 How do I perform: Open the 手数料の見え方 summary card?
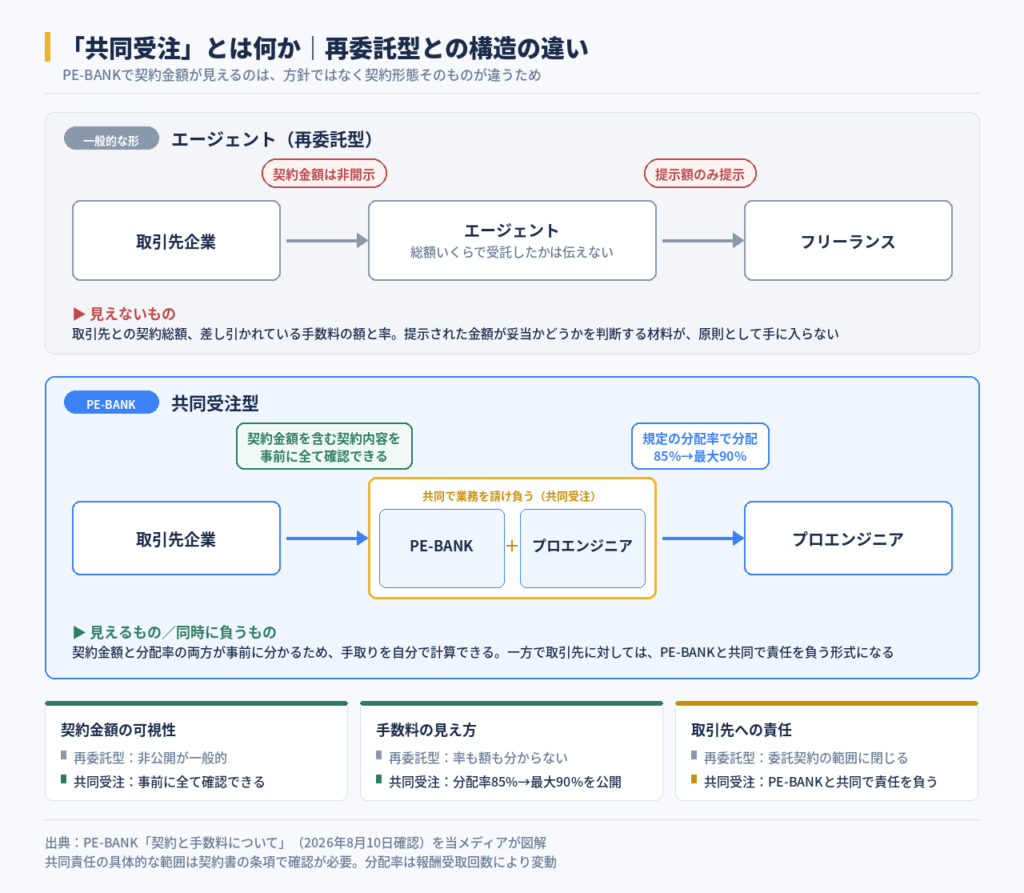(511, 751)
